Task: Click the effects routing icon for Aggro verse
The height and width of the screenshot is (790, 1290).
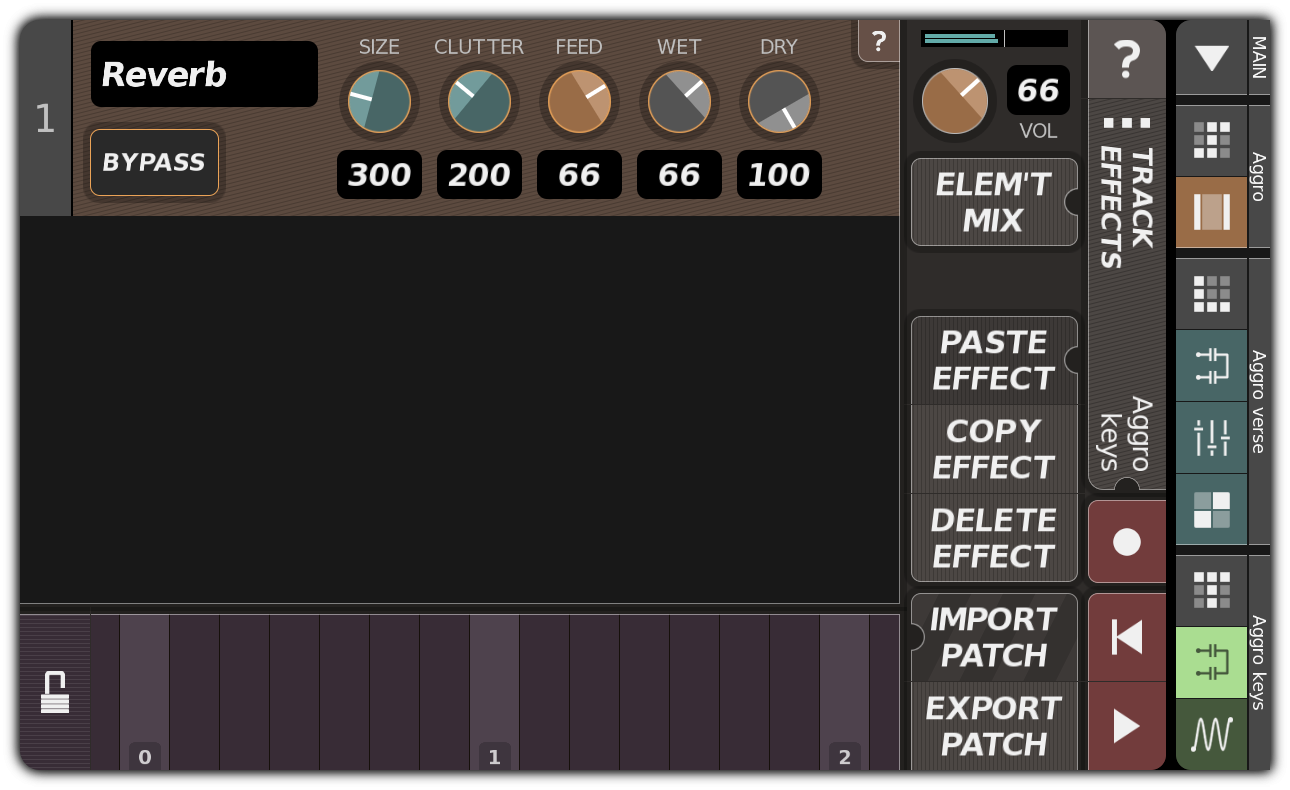Action: (x=1211, y=367)
